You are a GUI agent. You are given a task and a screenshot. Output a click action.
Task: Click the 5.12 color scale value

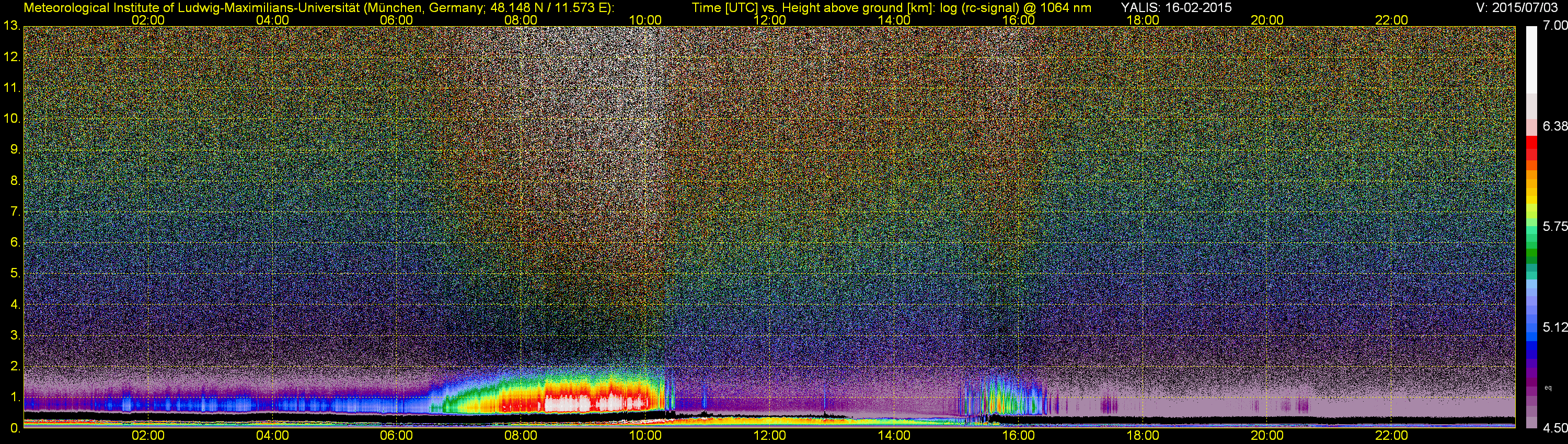[1554, 327]
